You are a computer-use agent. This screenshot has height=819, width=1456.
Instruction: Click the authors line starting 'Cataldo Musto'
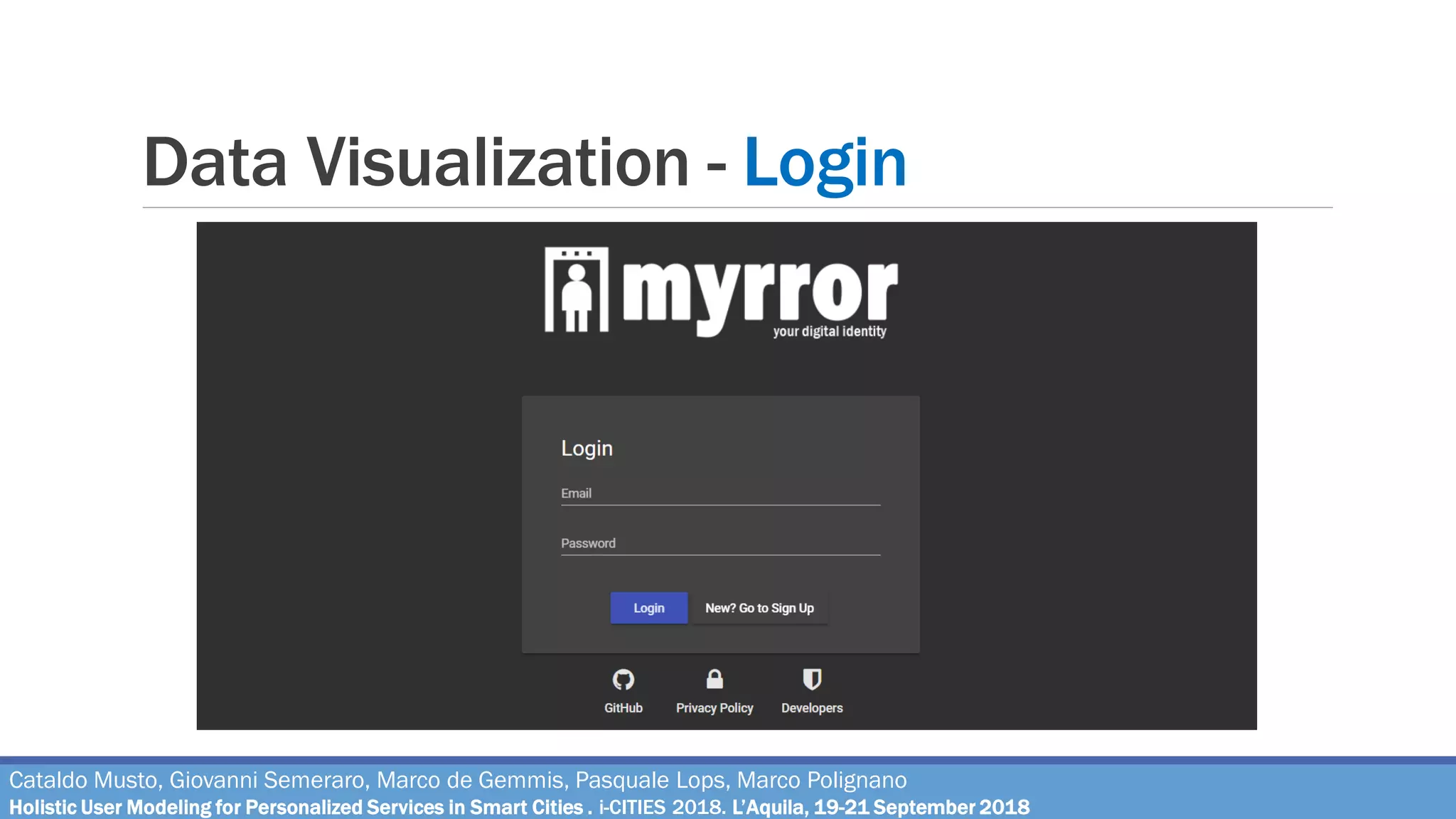458,780
